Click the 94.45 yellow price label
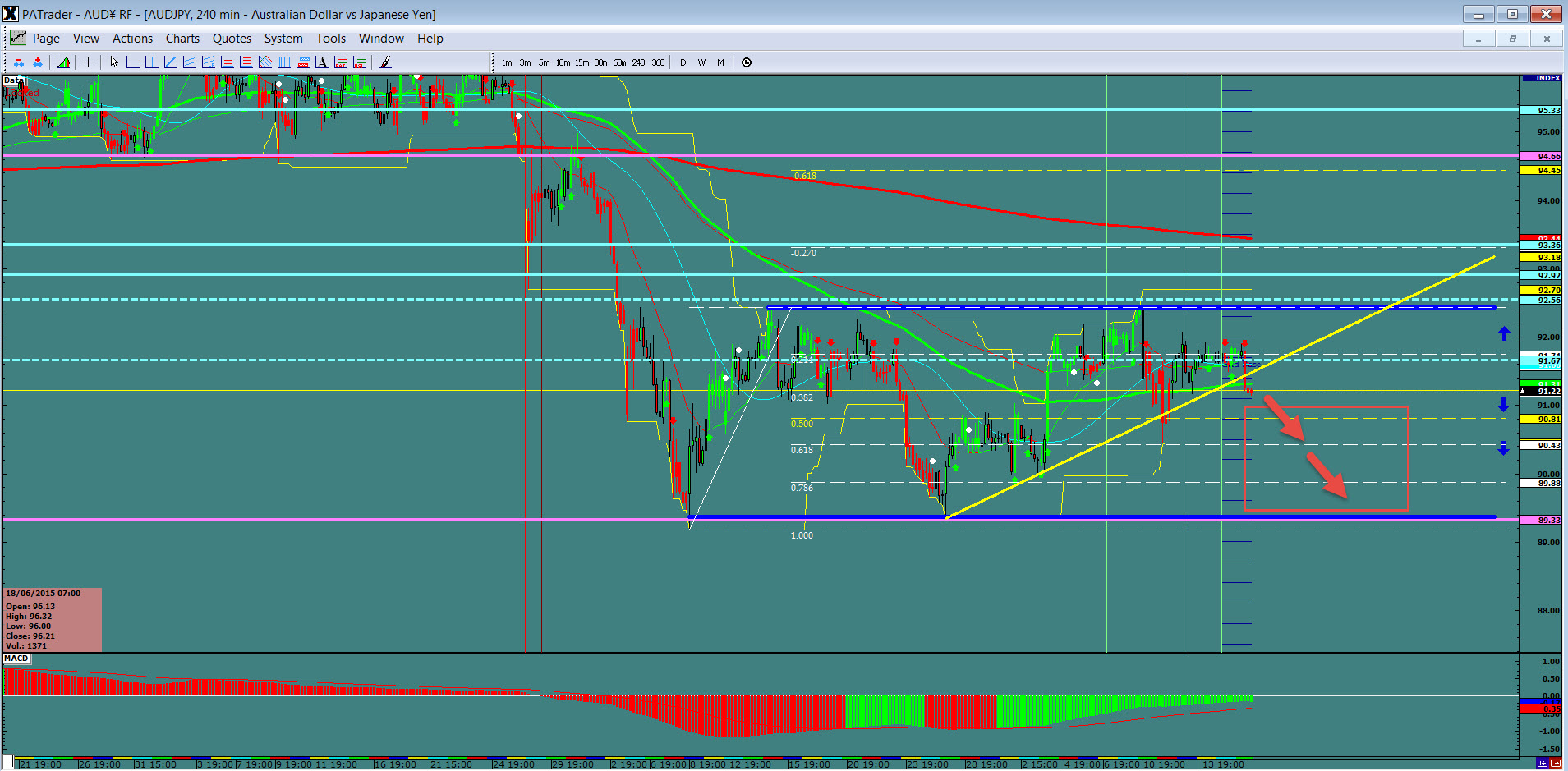The width and height of the screenshot is (1568, 771). pos(1539,170)
